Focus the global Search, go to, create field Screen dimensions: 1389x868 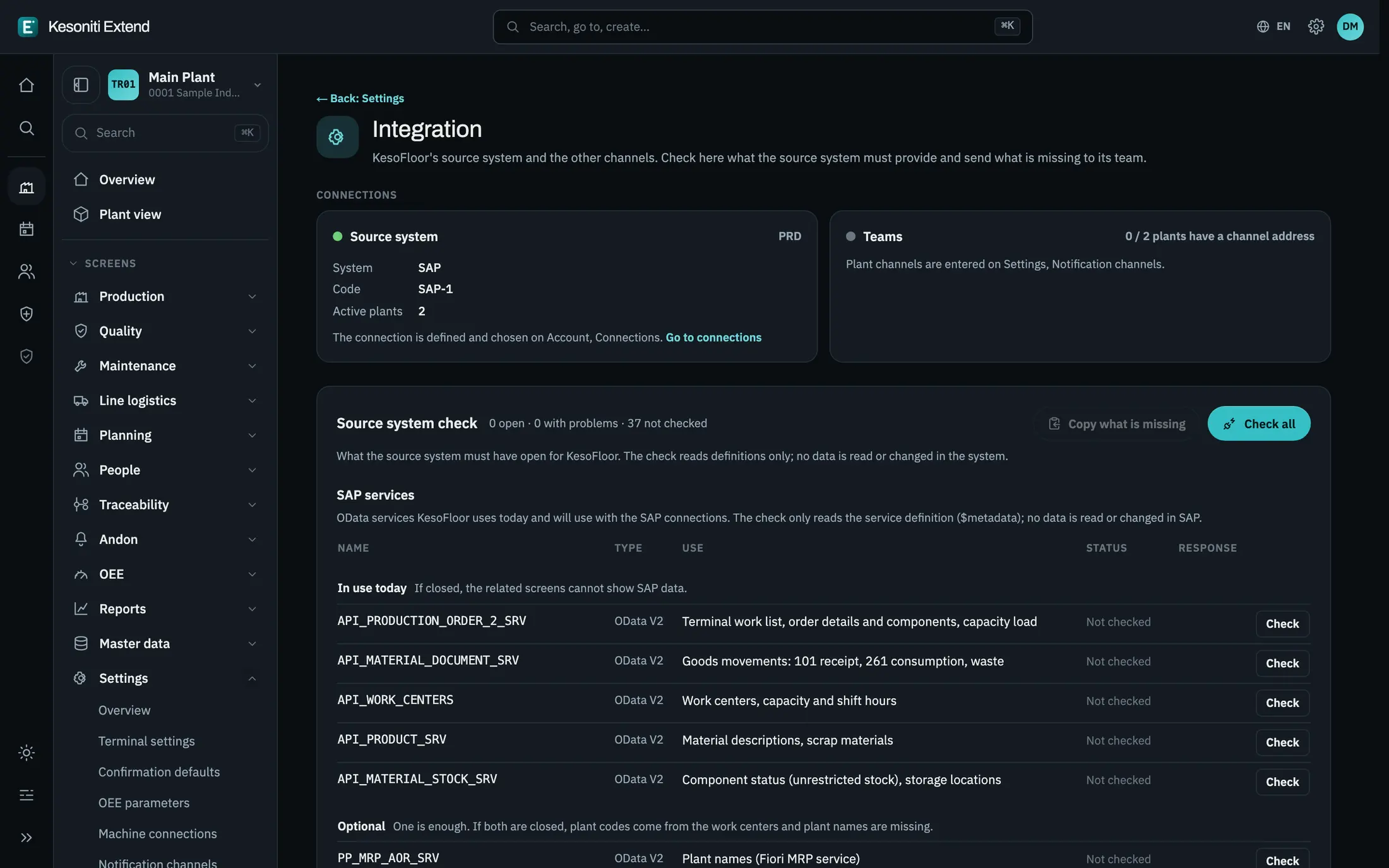coord(763,27)
